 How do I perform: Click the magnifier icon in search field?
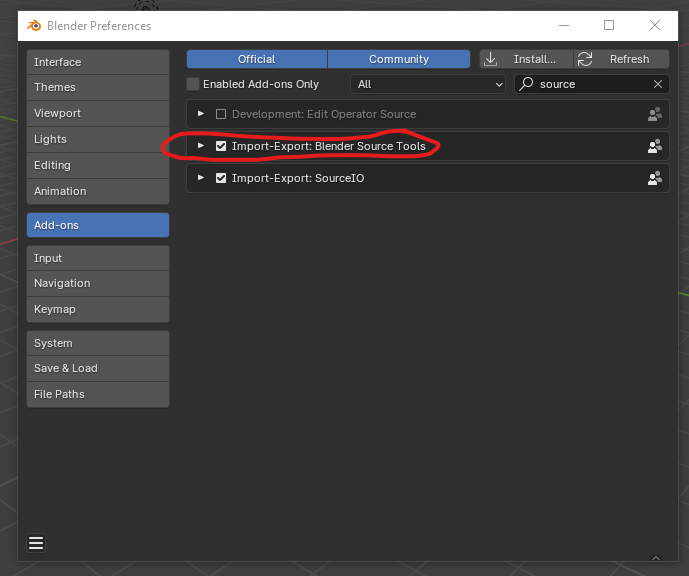tap(526, 84)
